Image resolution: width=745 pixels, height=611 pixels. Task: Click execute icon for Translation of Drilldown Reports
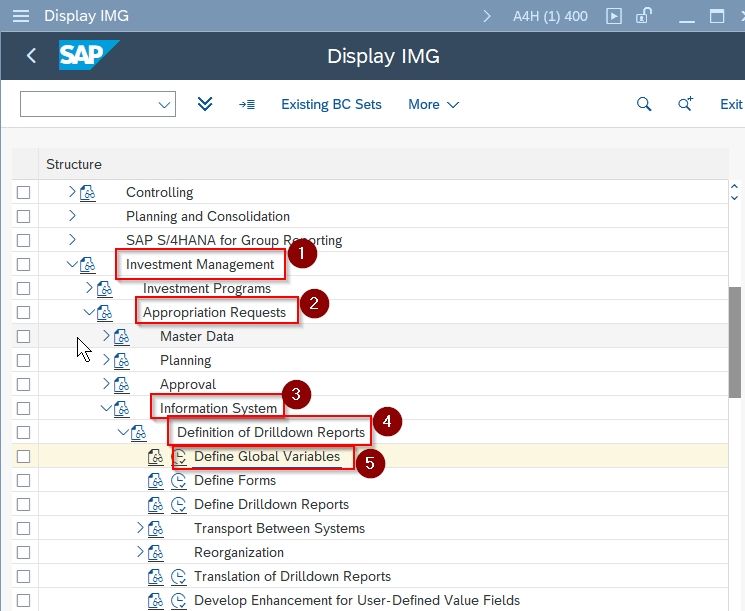click(x=179, y=577)
